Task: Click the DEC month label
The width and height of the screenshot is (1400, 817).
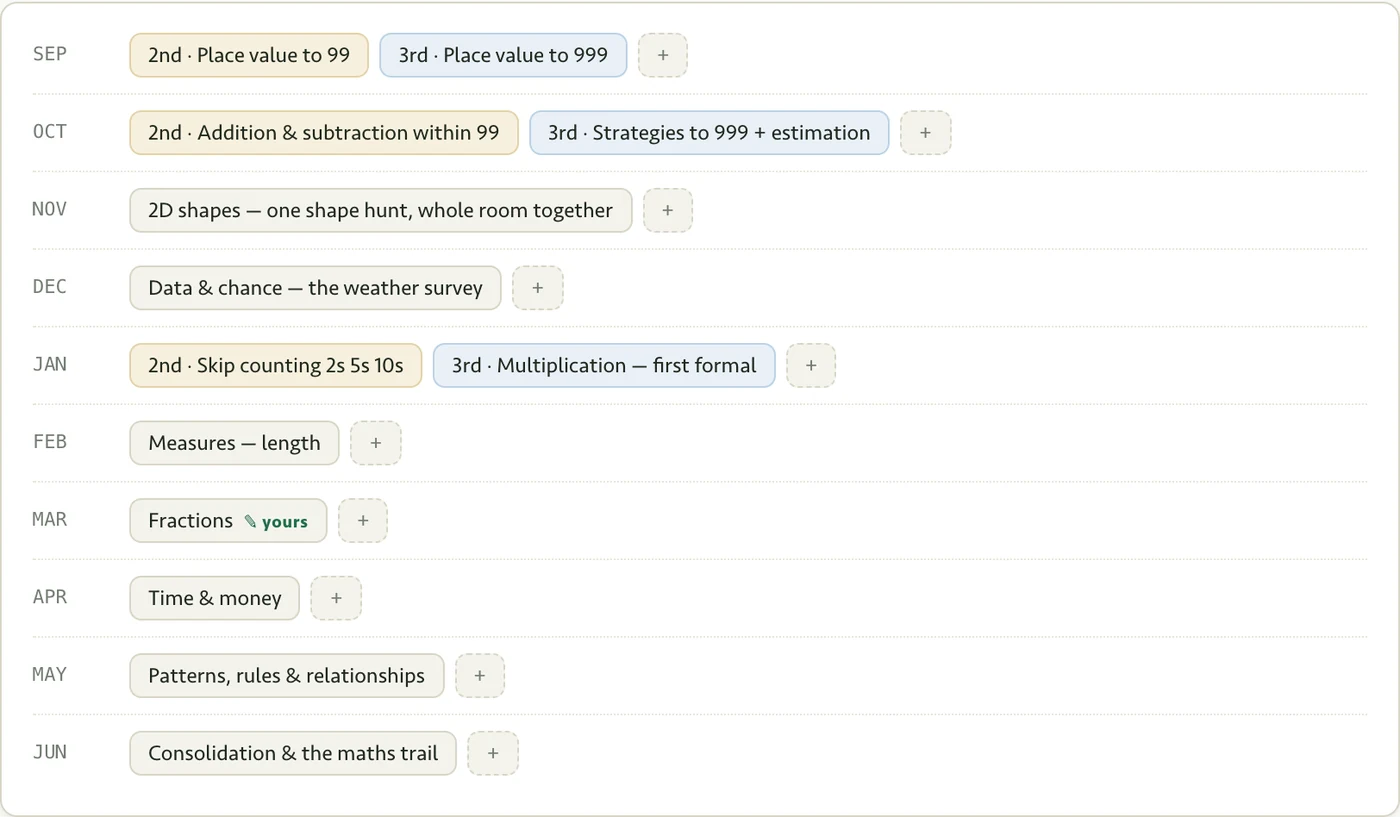Action: click(x=50, y=287)
